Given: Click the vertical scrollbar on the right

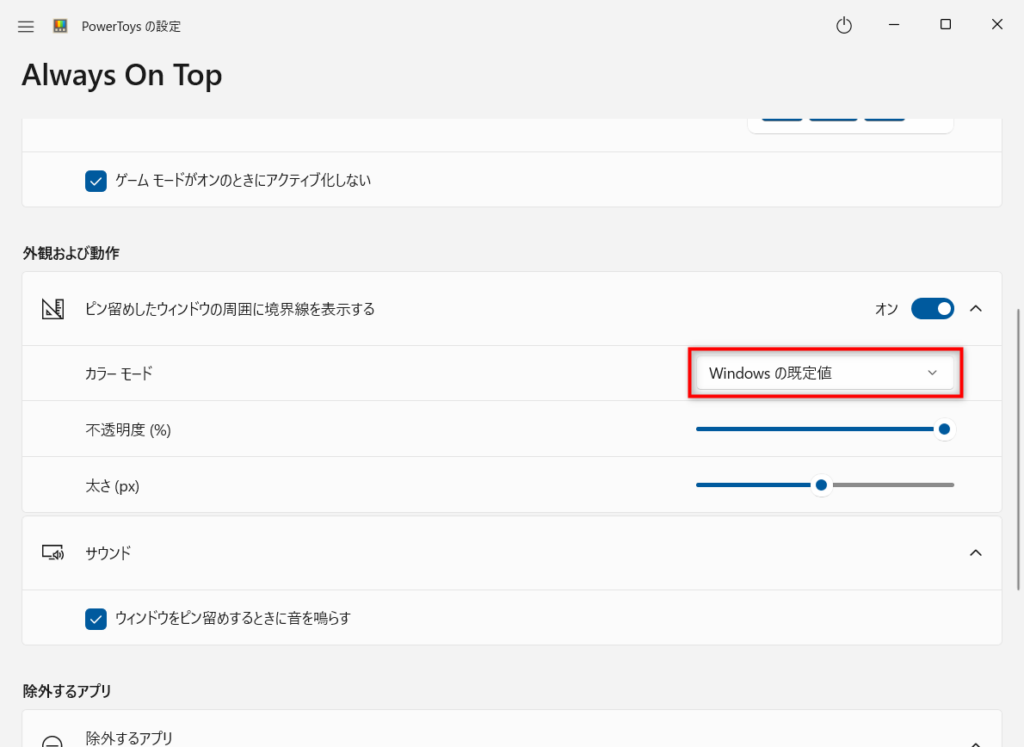Looking at the screenshot, I should pyautogui.click(x=1018, y=449).
